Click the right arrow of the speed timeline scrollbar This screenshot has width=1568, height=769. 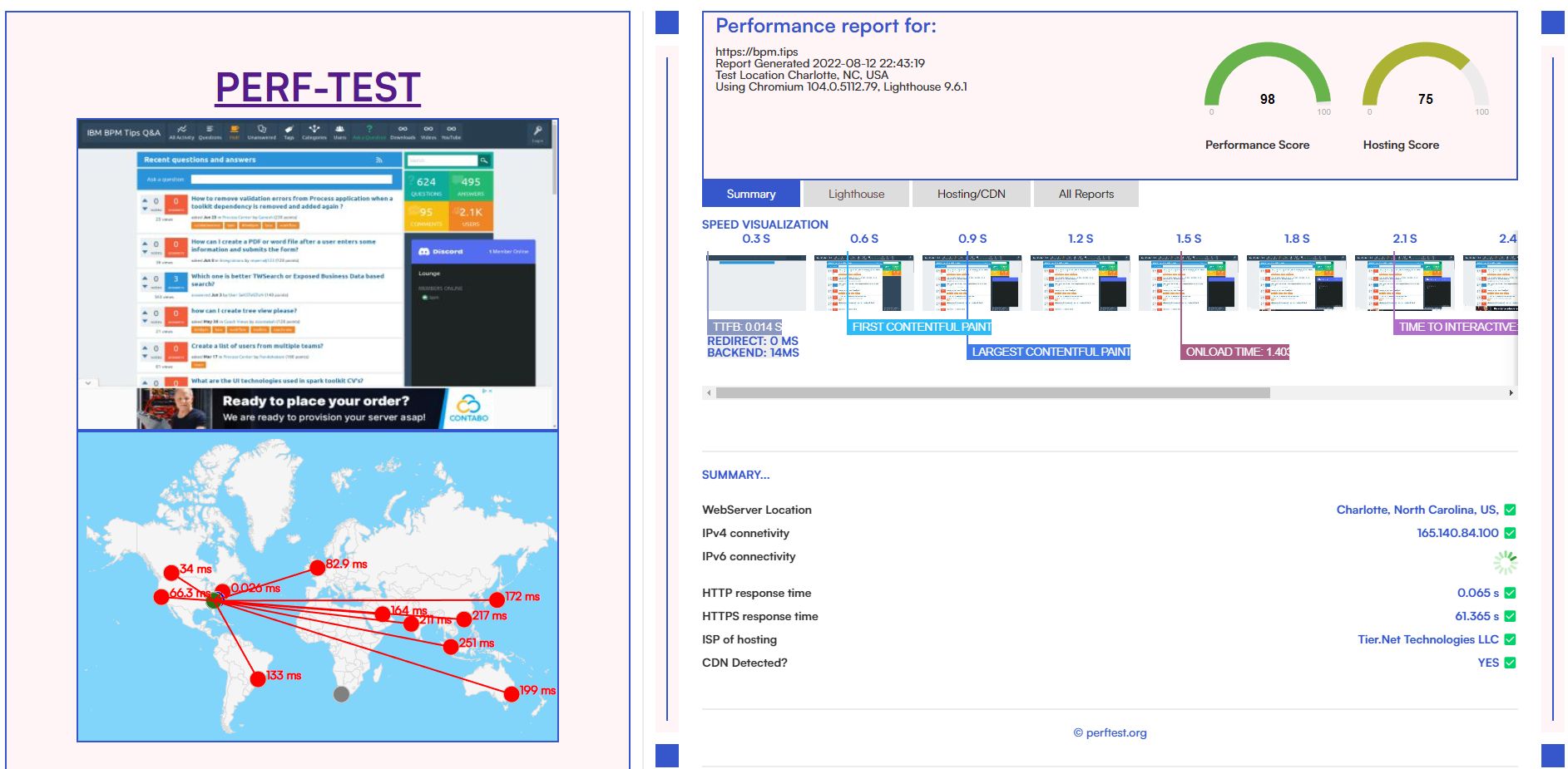(x=1511, y=392)
